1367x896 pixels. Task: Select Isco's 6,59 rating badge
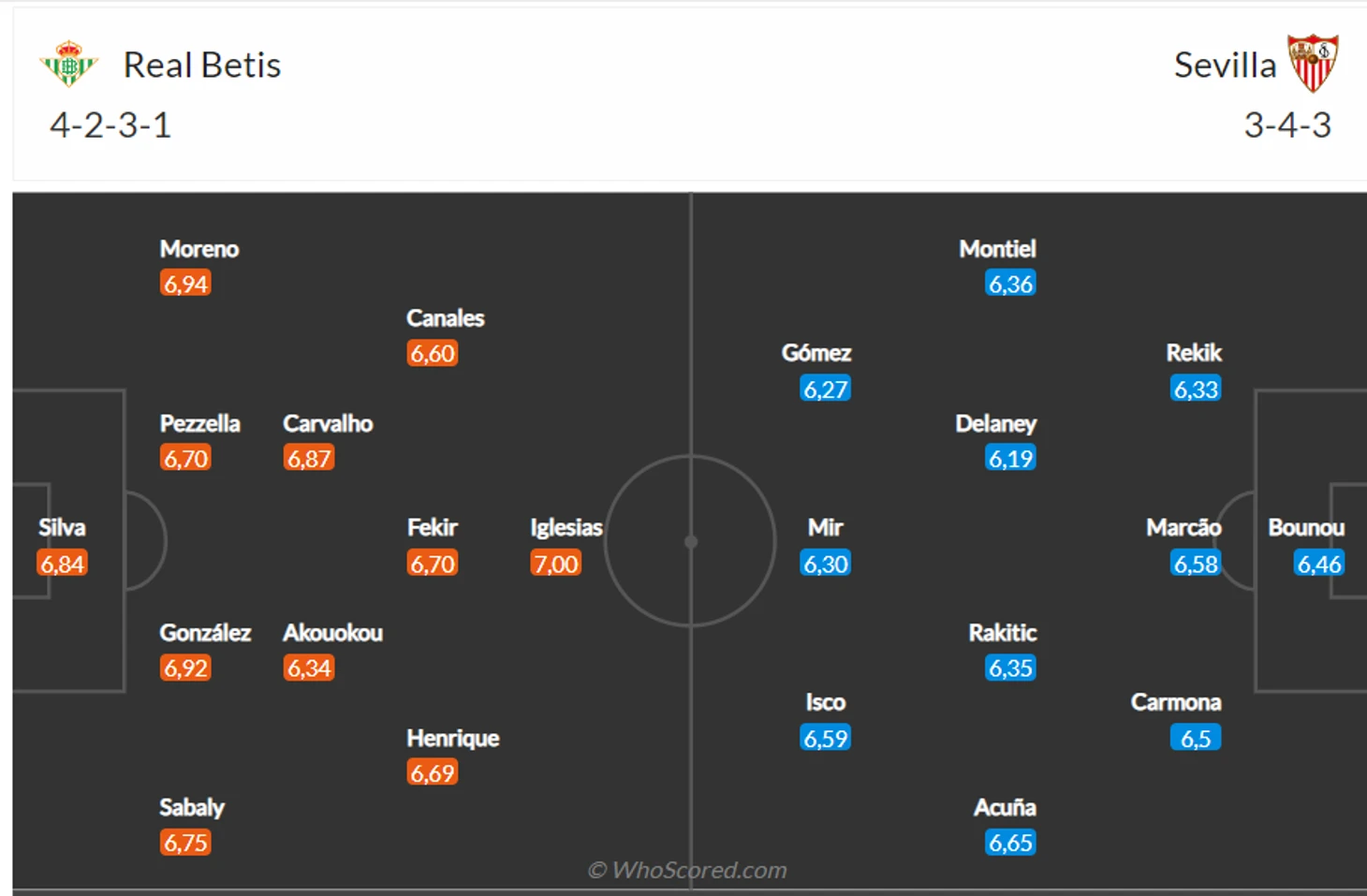(826, 738)
